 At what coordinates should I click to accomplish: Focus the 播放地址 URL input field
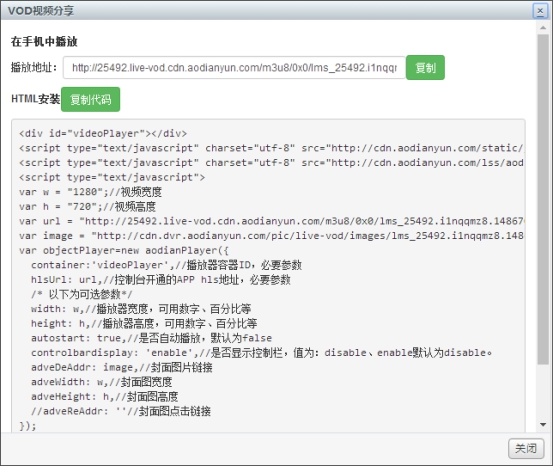[x=234, y=67]
